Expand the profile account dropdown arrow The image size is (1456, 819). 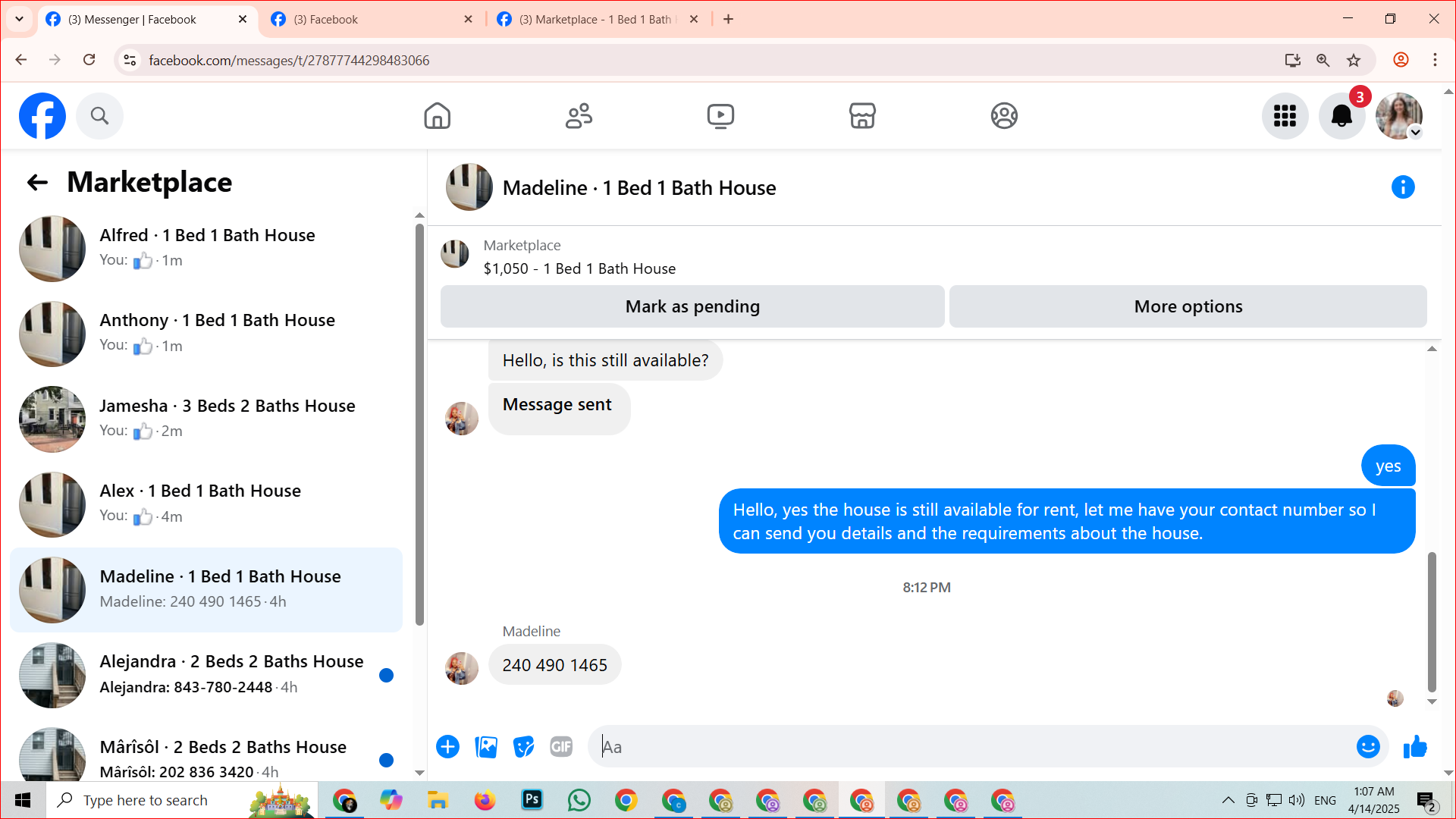pyautogui.click(x=1415, y=133)
